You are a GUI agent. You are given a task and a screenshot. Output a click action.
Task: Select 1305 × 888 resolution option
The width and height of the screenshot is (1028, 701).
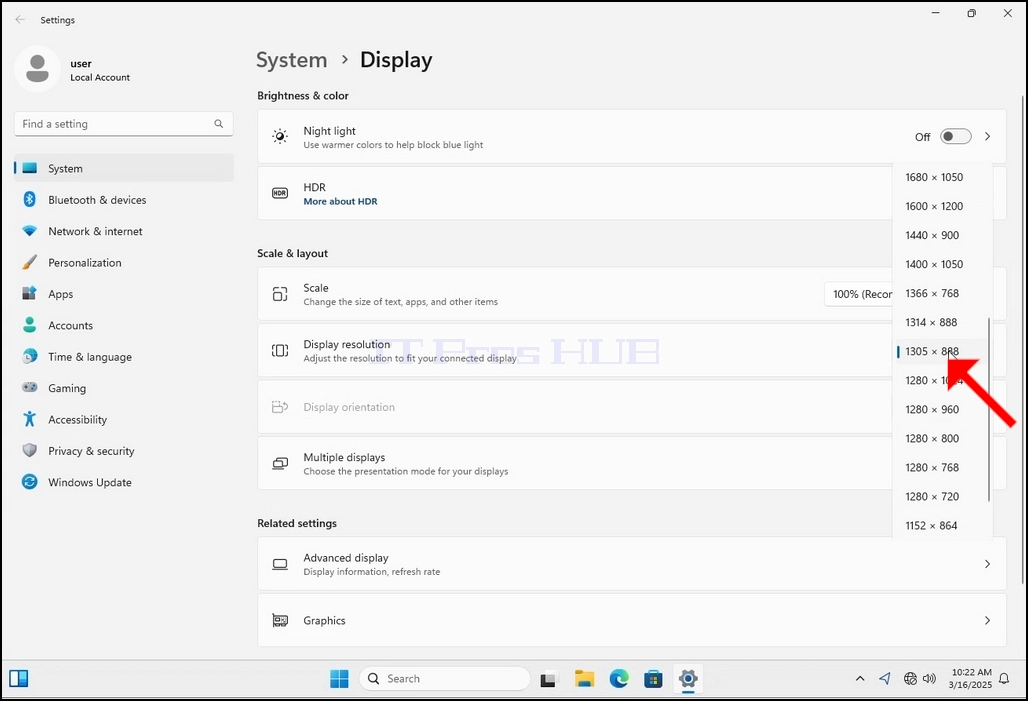942,351
